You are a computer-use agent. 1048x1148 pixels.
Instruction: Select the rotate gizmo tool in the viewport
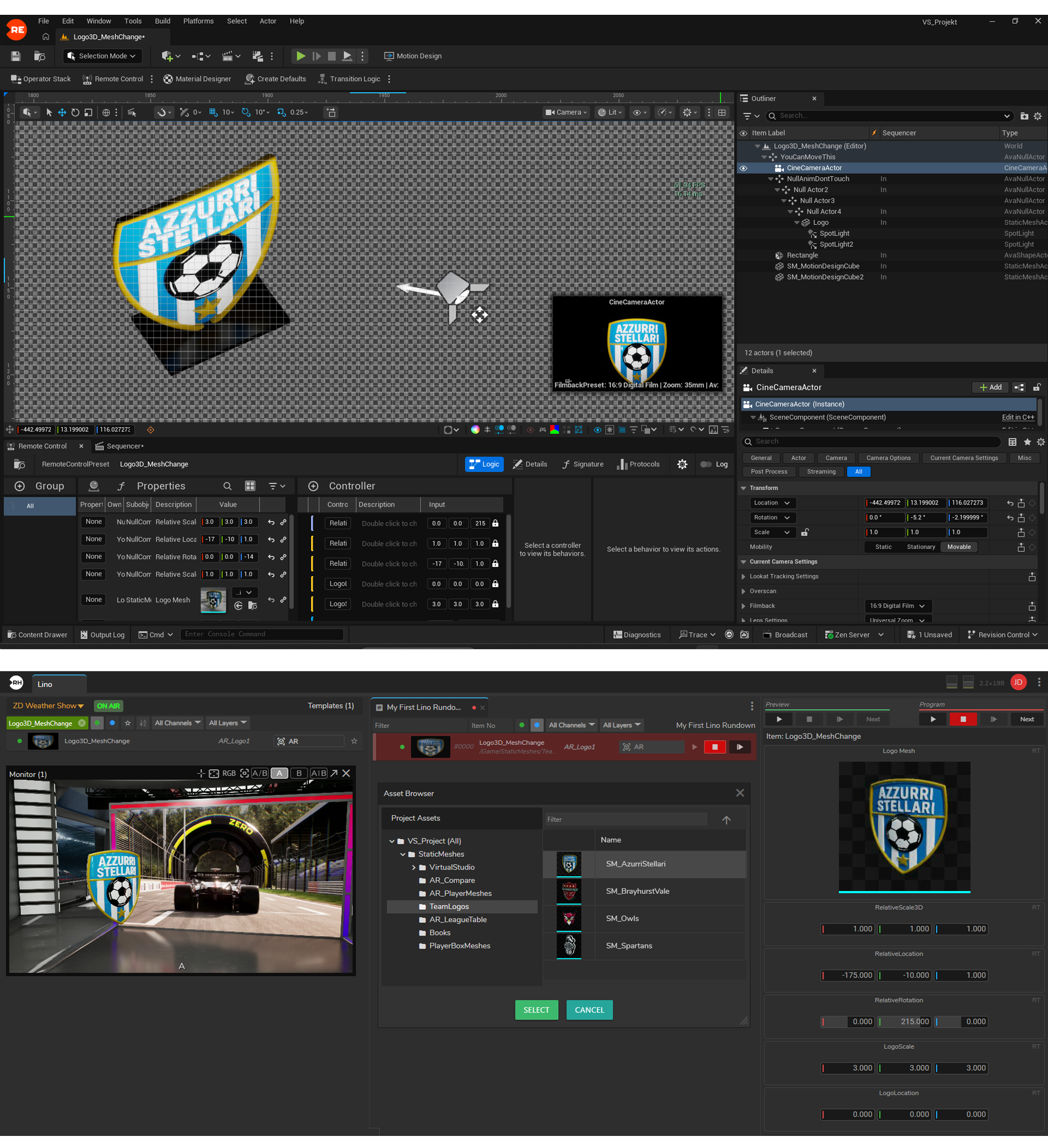click(x=75, y=112)
